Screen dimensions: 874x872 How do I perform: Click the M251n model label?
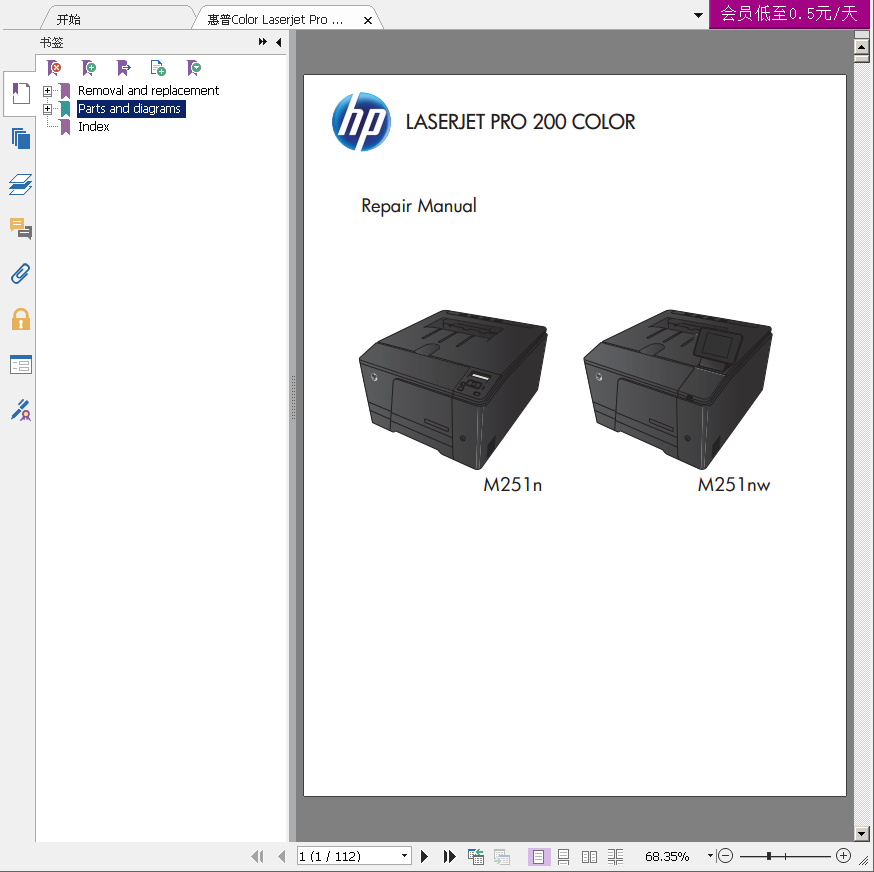(512, 485)
